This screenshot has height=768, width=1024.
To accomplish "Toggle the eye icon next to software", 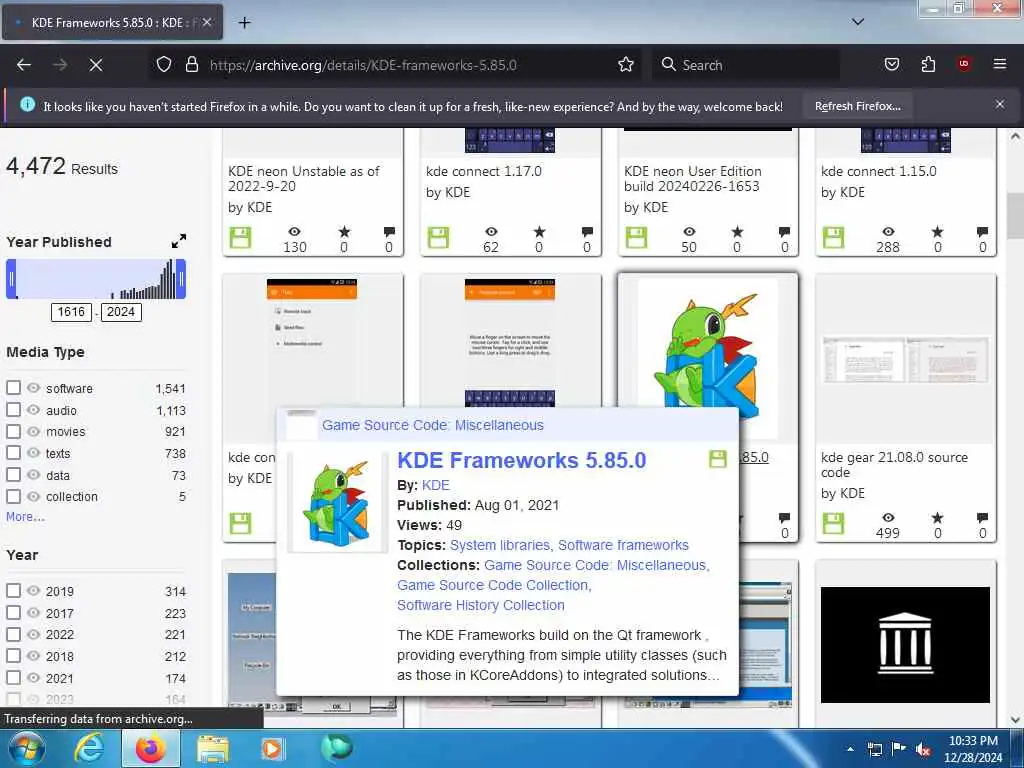I will pos(33,388).
